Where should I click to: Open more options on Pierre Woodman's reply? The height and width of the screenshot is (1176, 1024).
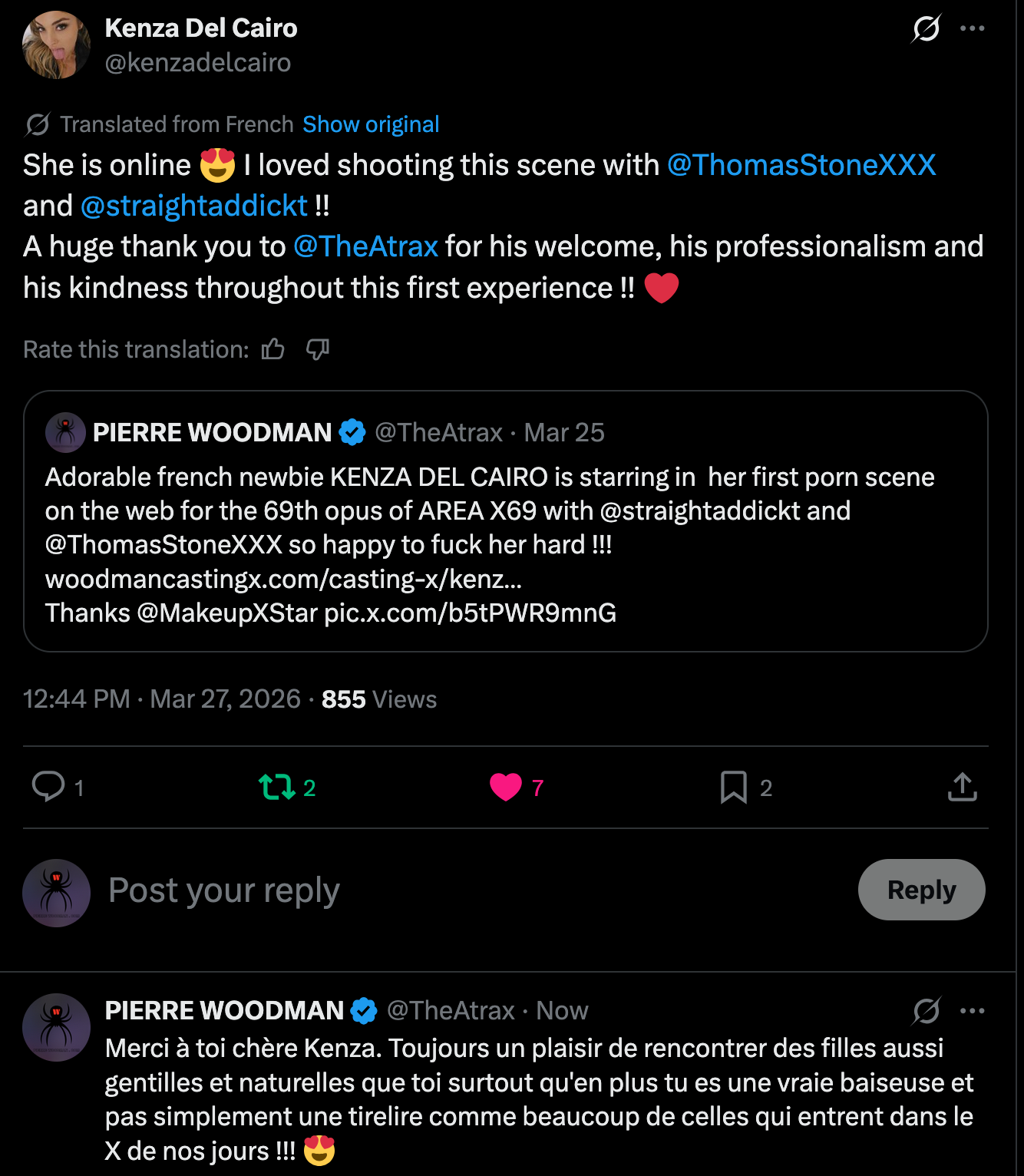pos(972,1011)
